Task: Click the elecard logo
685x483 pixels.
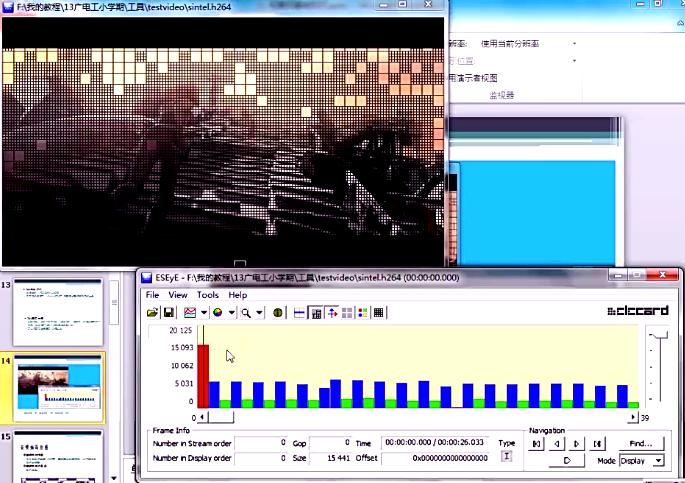Action: [x=638, y=311]
